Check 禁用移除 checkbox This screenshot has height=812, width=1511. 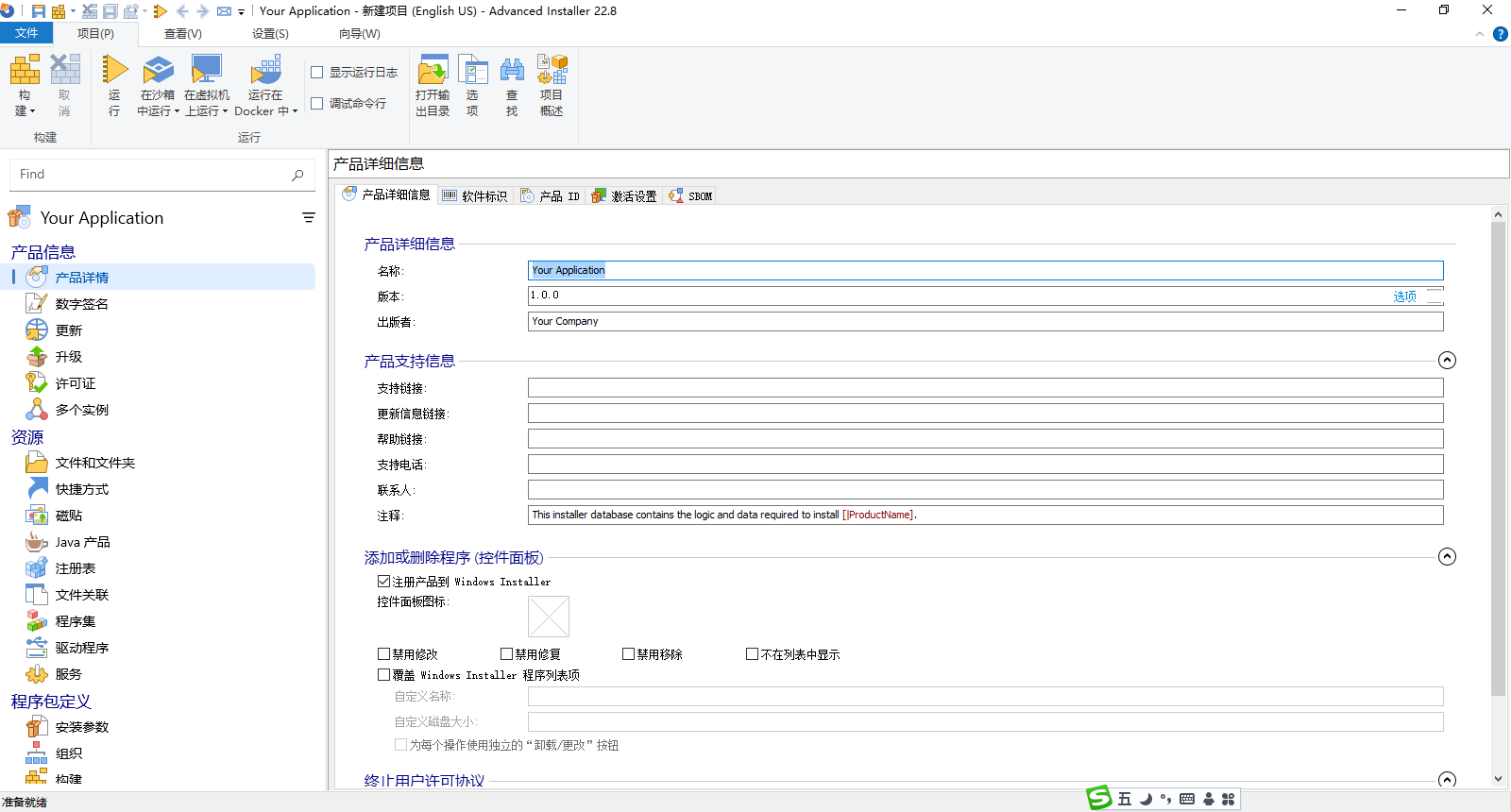click(x=628, y=653)
